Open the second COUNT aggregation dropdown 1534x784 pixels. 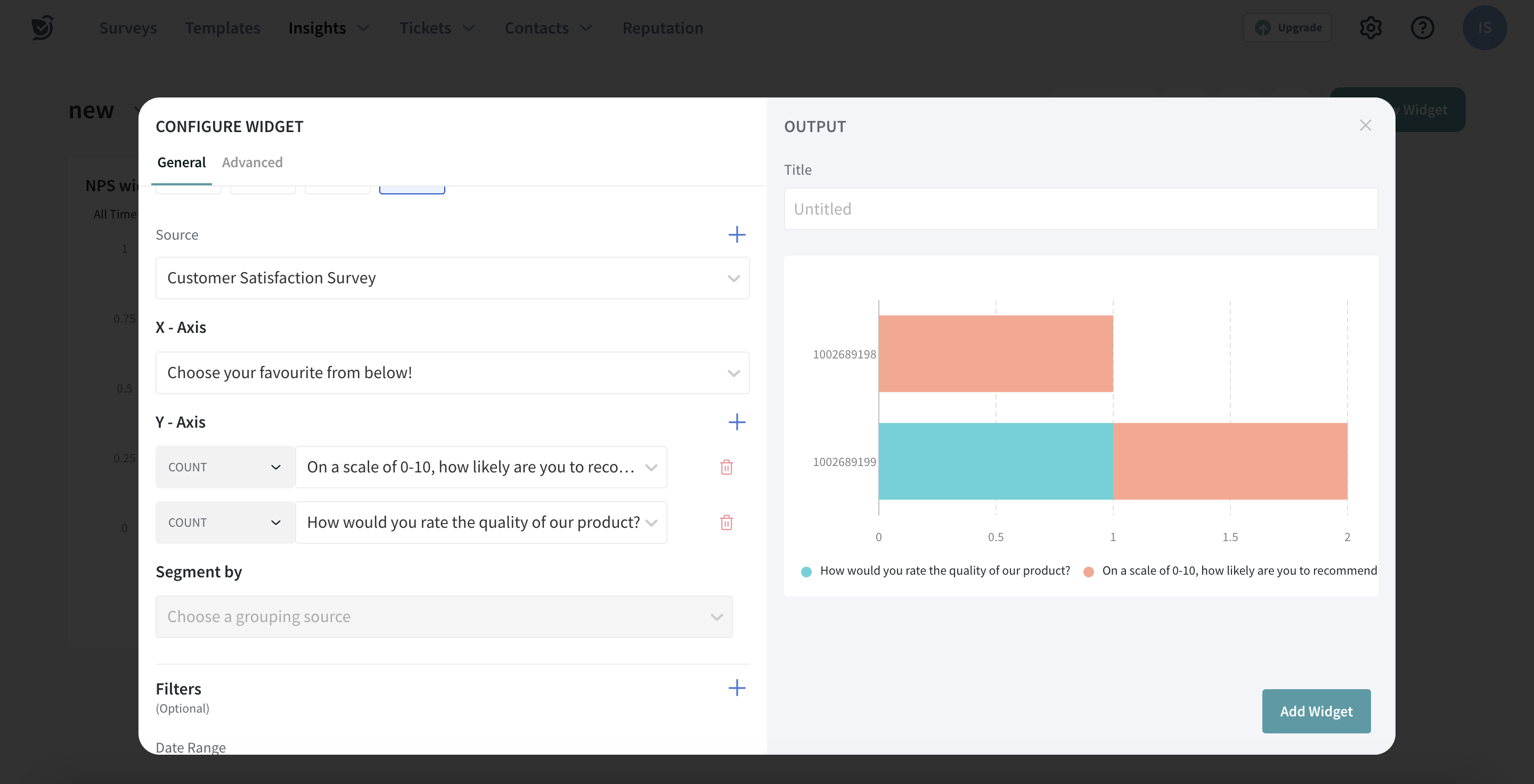point(224,522)
